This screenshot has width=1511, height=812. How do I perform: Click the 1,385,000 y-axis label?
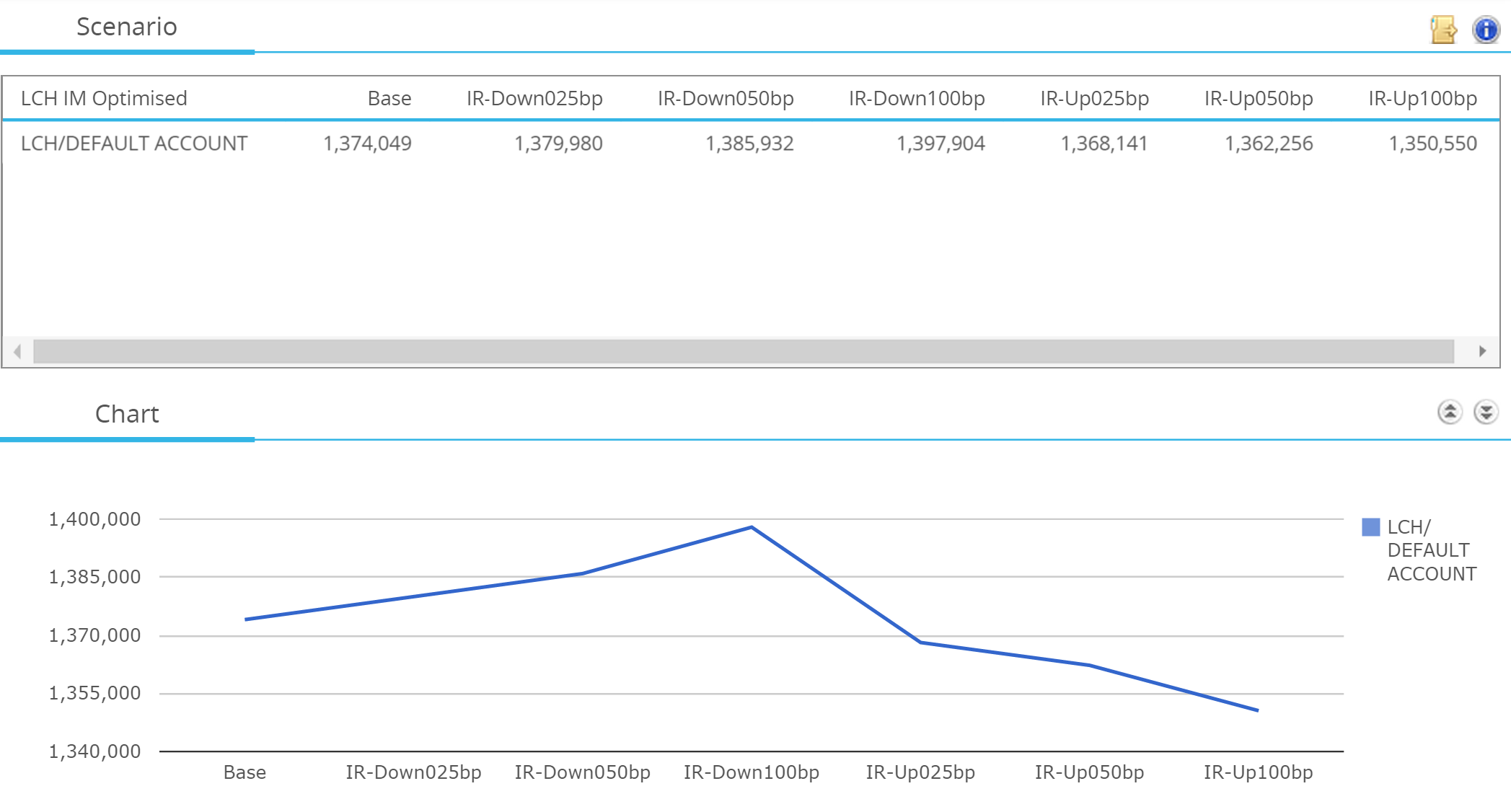94,577
